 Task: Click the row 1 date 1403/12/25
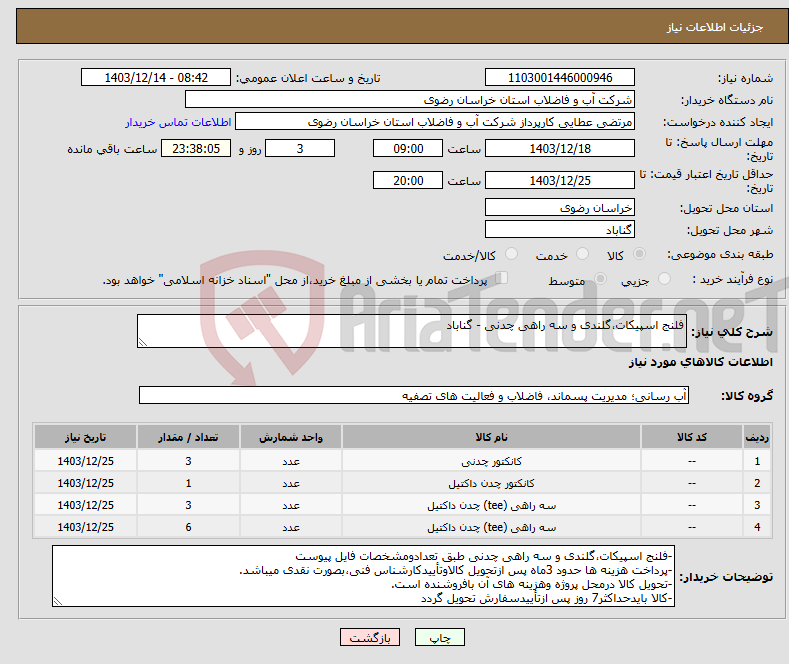(x=86, y=461)
